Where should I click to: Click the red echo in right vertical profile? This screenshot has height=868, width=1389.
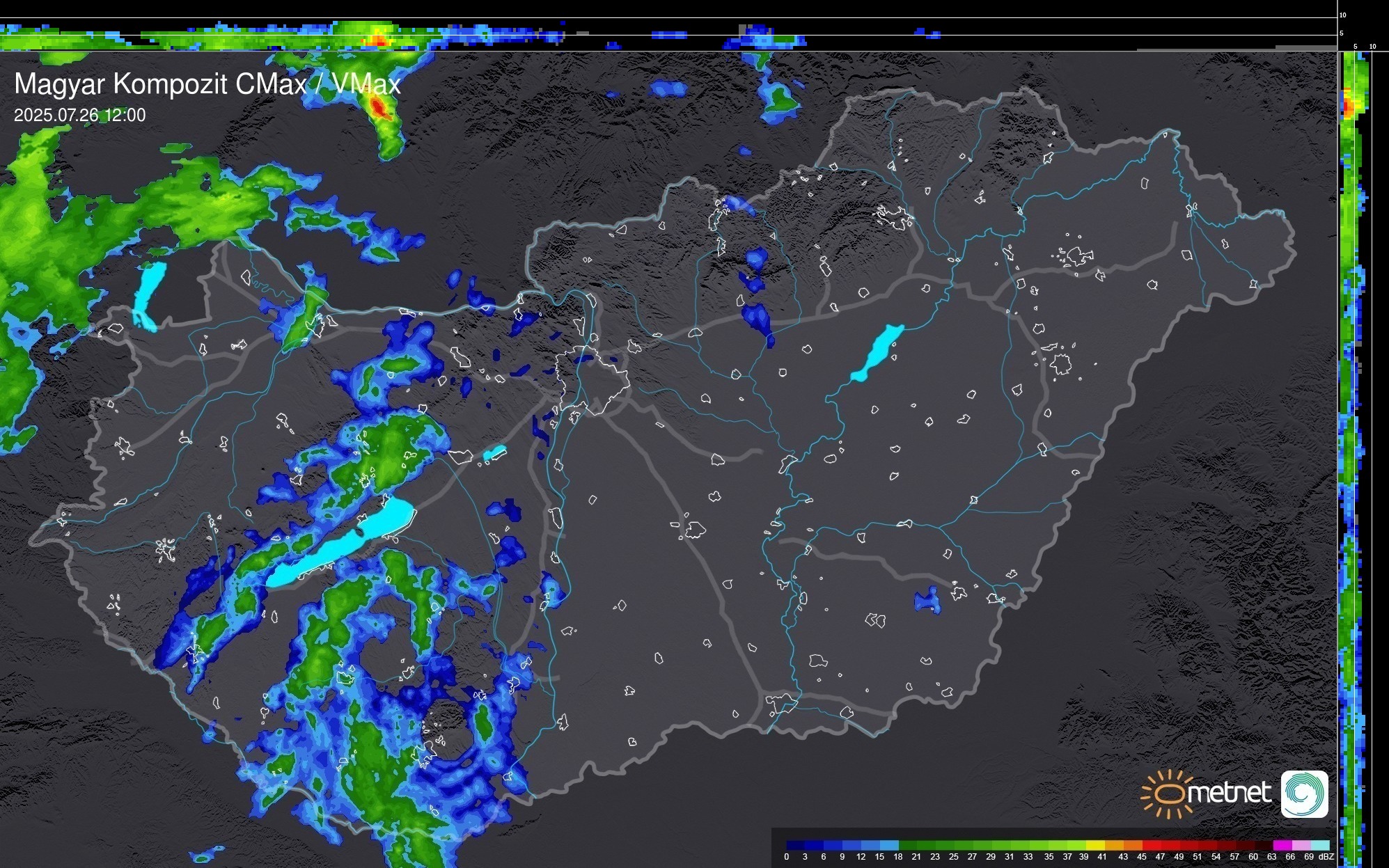(1347, 105)
